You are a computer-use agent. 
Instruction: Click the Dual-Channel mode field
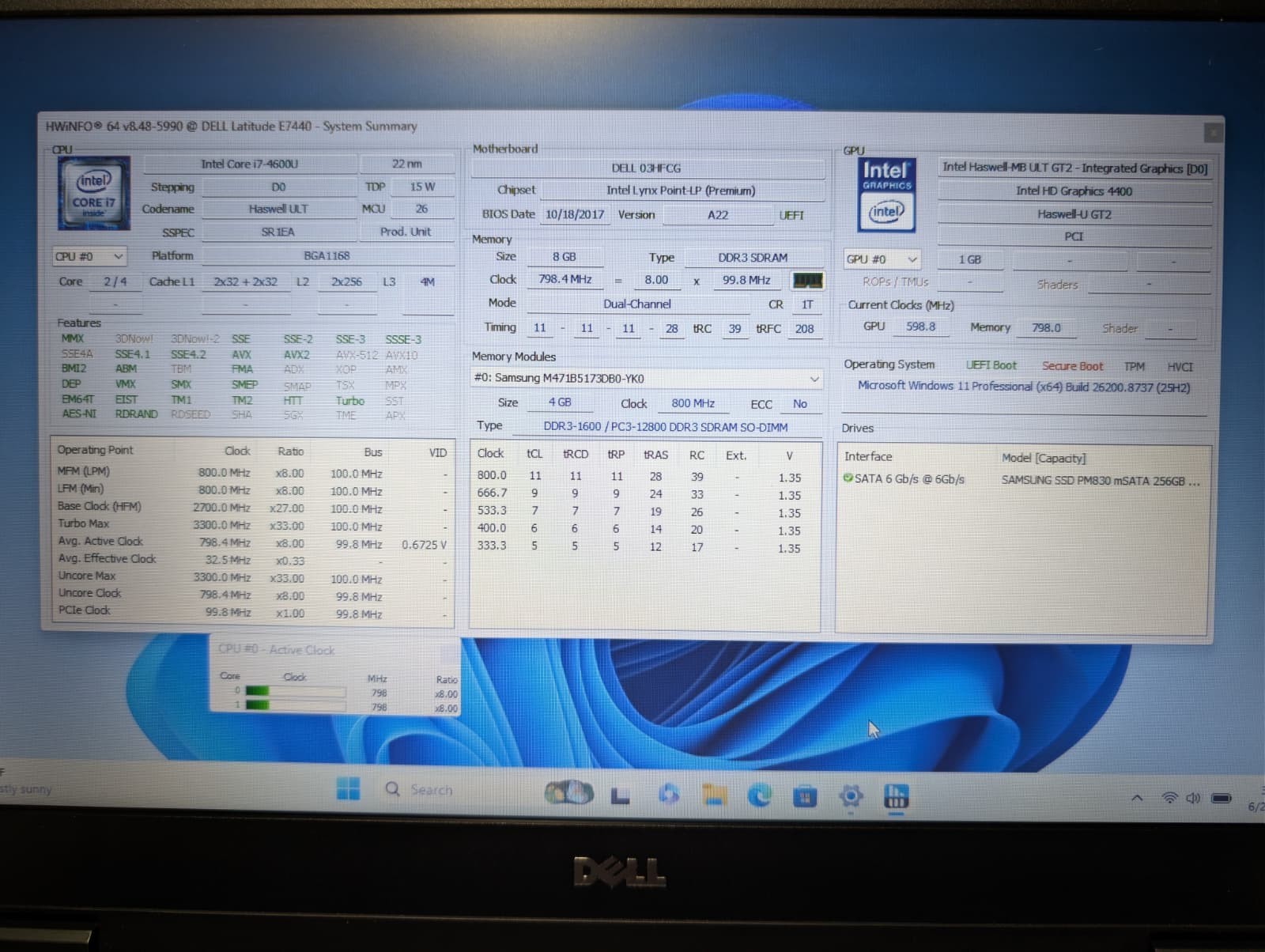[637, 304]
